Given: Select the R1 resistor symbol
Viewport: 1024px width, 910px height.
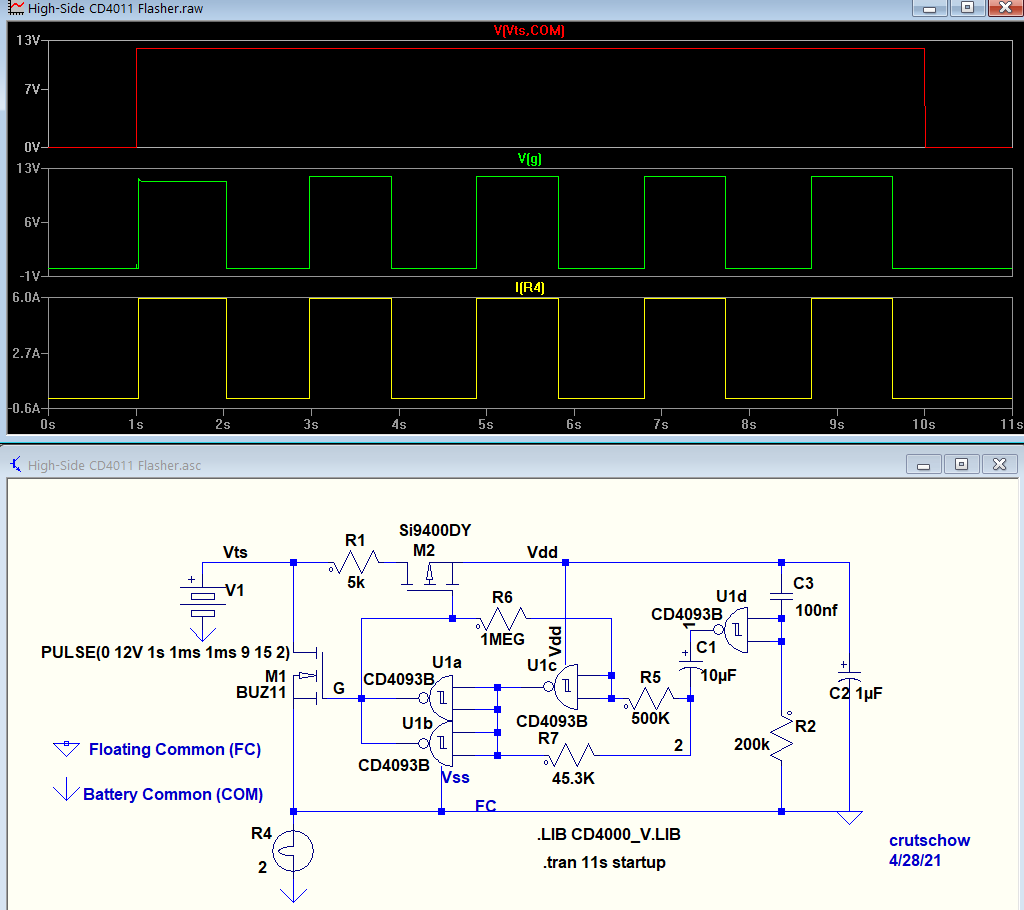Looking at the screenshot, I should pos(353,562).
